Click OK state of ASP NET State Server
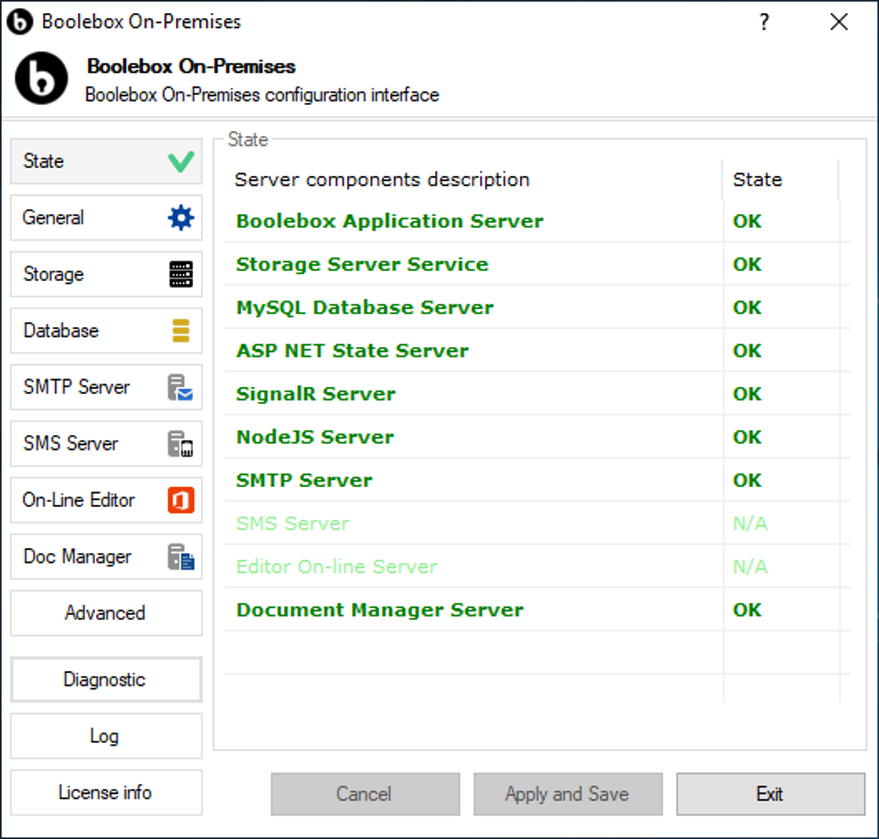 [x=747, y=350]
